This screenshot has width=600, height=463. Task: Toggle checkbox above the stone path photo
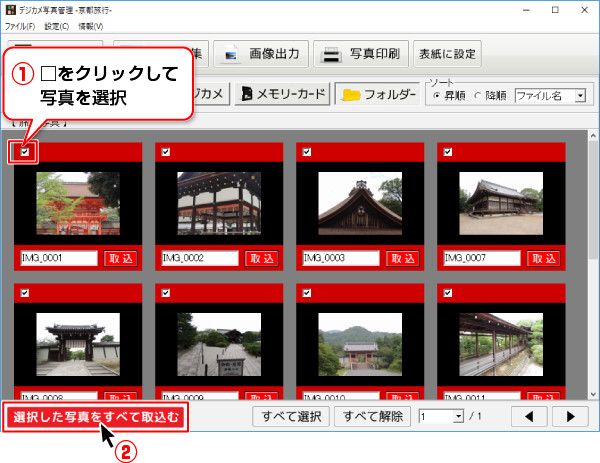click(x=166, y=293)
